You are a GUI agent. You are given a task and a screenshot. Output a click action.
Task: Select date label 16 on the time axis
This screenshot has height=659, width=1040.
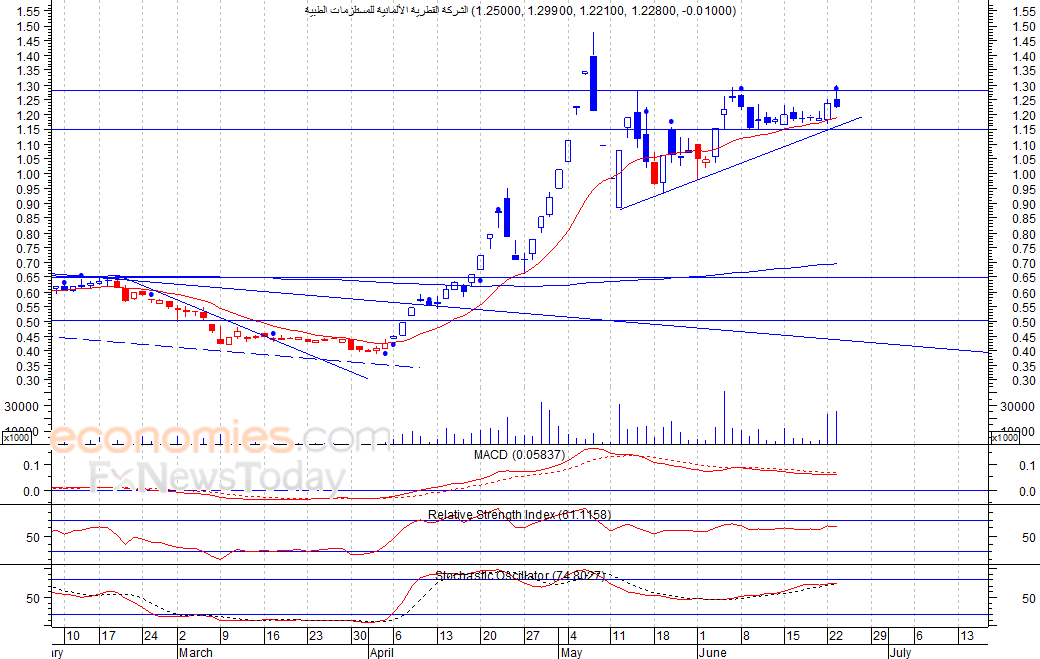tap(273, 636)
